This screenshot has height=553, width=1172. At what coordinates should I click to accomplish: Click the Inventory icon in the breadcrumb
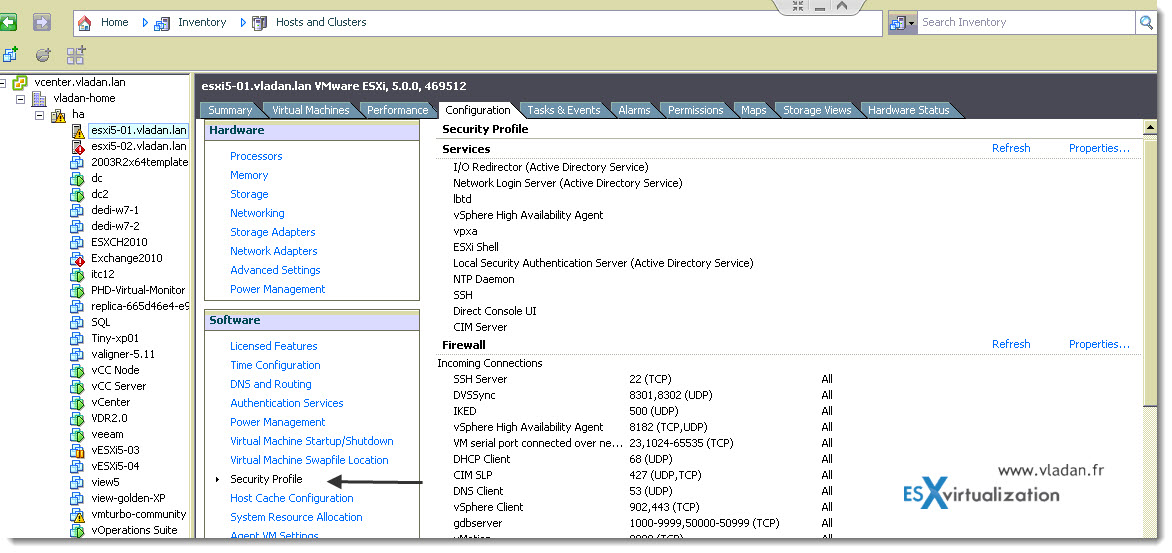click(161, 23)
